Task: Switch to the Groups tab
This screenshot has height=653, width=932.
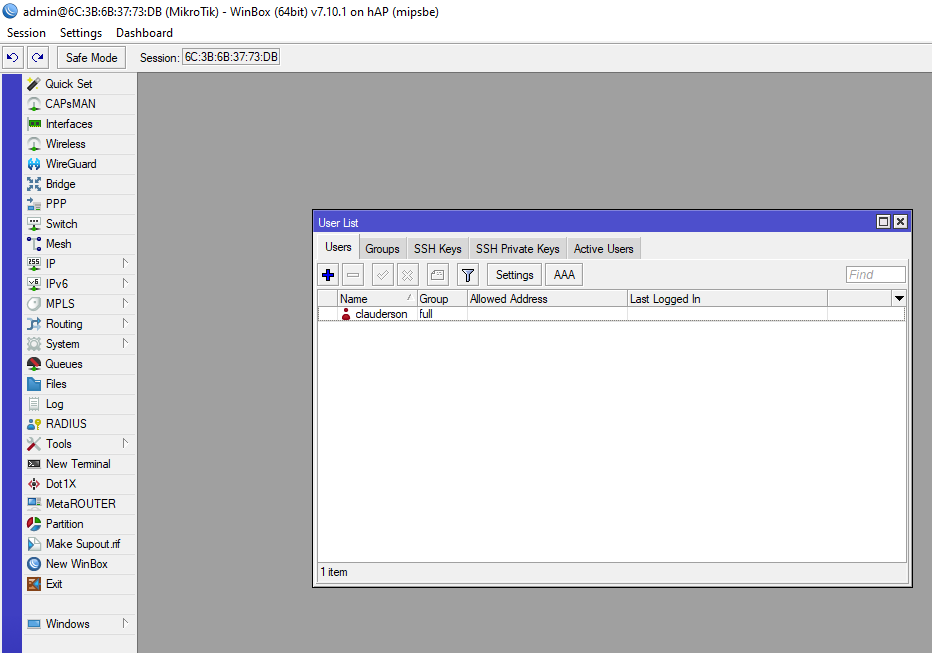Action: [382, 249]
